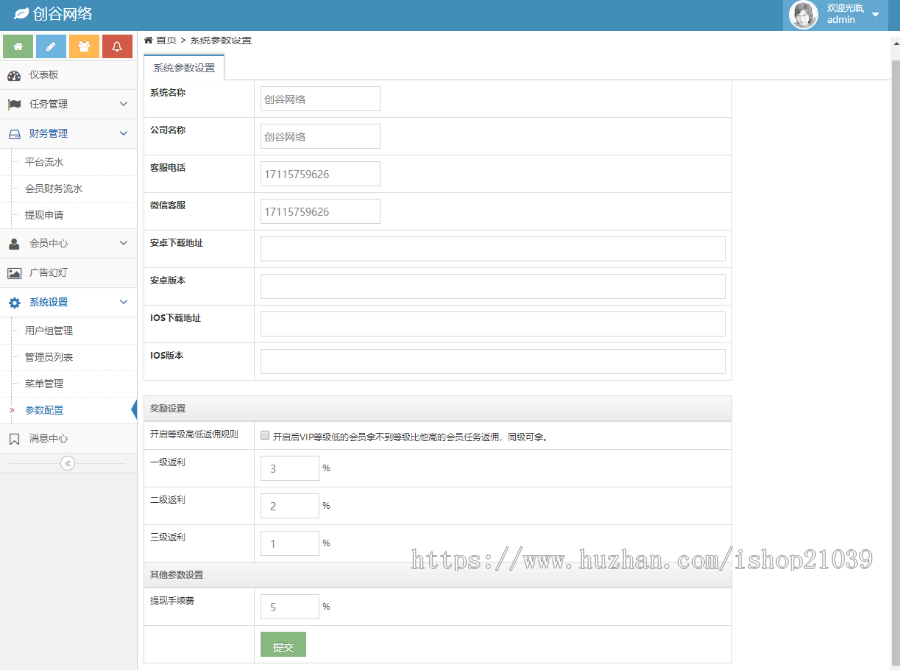Open 消息中心 in the sidebar
900x670 pixels.
pos(68,439)
